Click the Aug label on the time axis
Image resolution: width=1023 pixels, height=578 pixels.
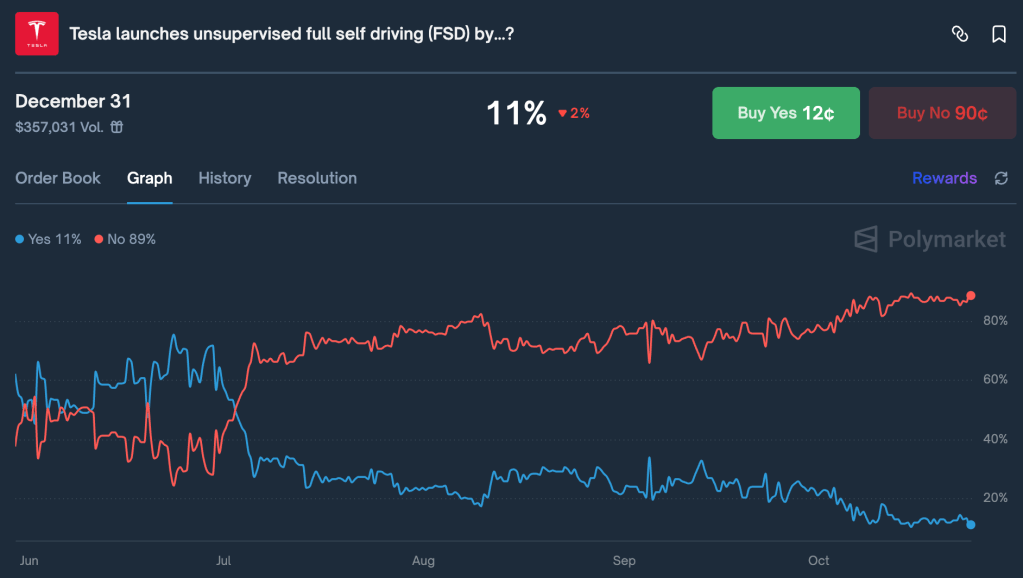tap(423, 561)
